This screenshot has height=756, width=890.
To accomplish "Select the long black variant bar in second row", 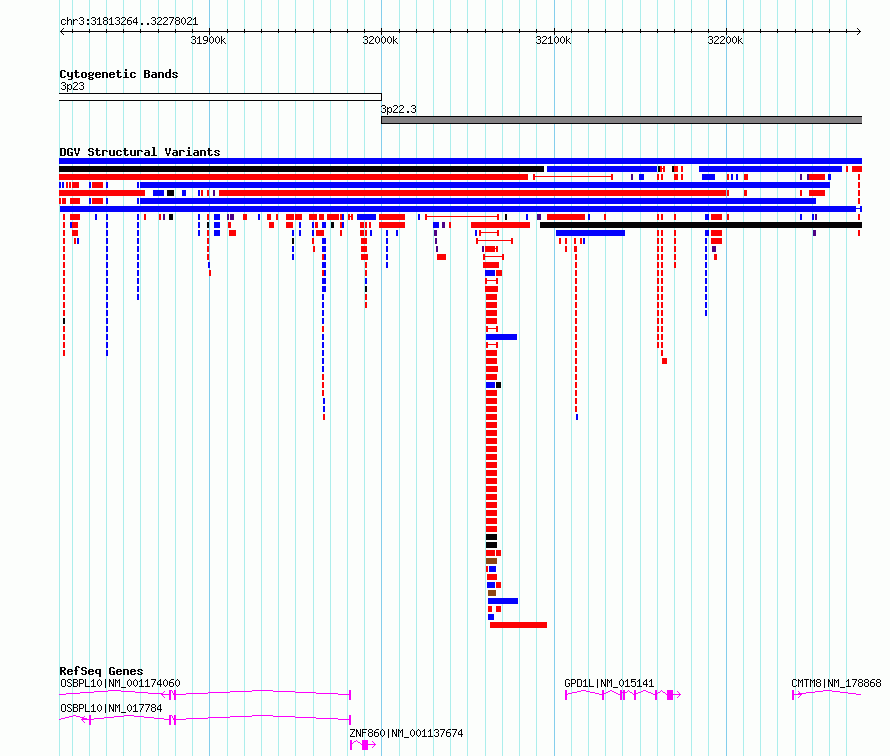I will coord(301,169).
